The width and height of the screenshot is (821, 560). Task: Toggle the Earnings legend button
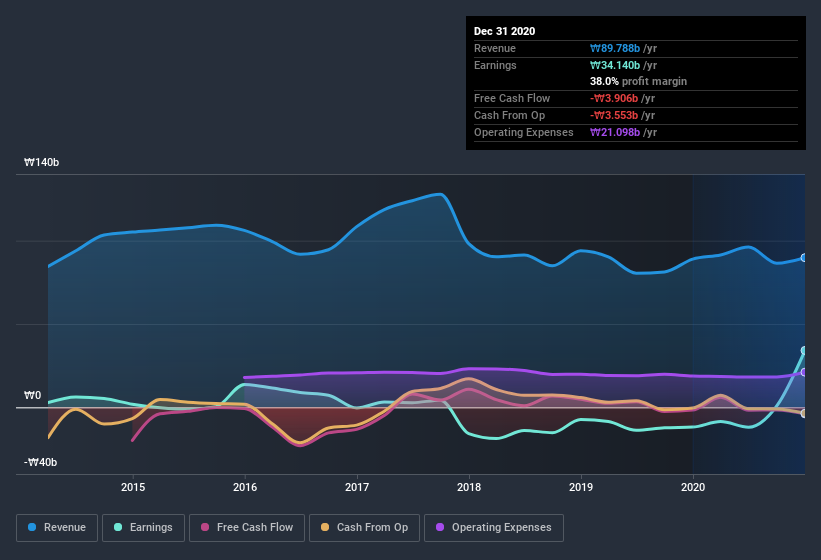click(143, 528)
